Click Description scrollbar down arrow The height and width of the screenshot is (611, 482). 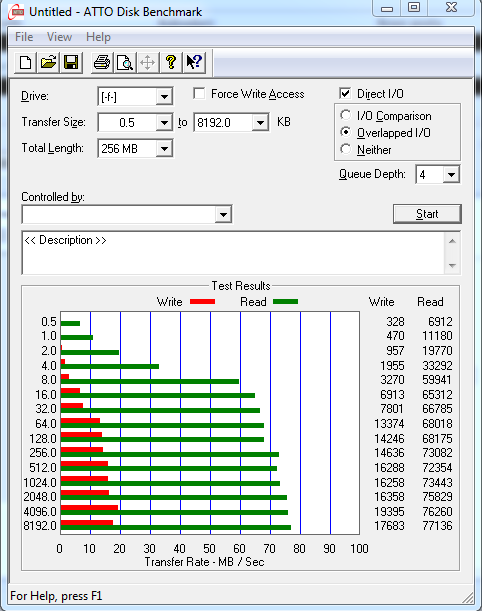coord(452,266)
